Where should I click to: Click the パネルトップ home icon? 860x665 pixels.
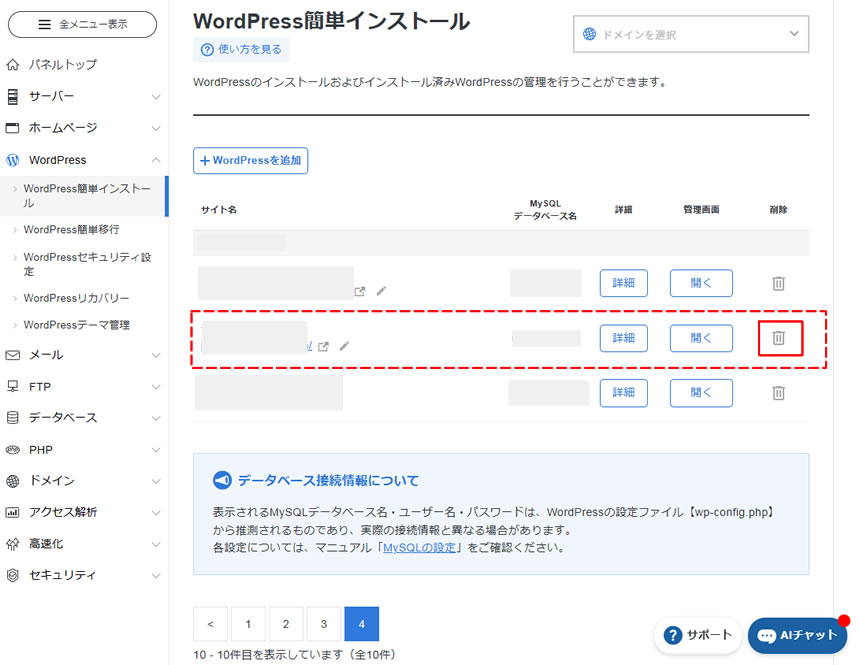[x=14, y=63]
